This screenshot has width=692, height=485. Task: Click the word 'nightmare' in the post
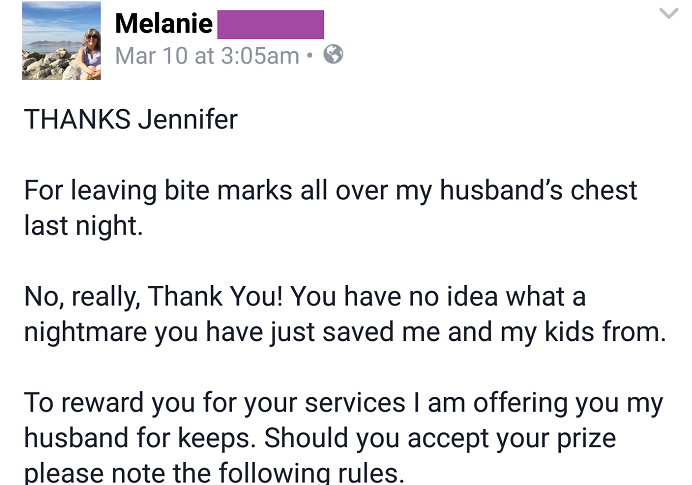coord(85,333)
